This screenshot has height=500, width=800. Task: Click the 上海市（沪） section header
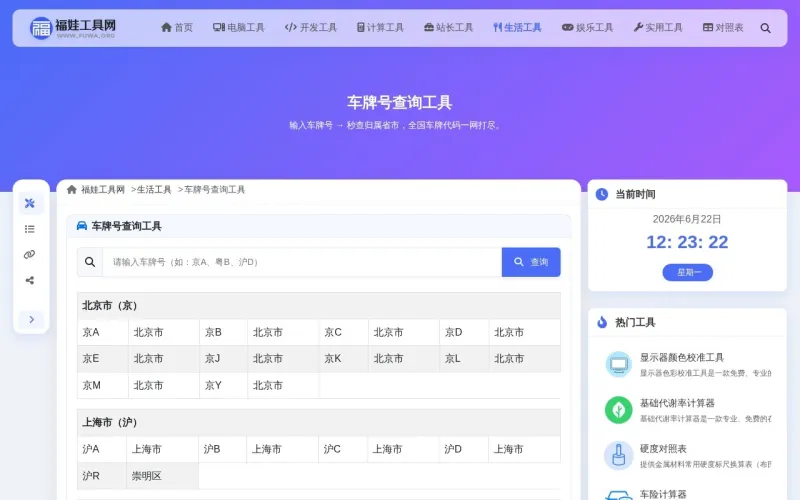pos(318,422)
